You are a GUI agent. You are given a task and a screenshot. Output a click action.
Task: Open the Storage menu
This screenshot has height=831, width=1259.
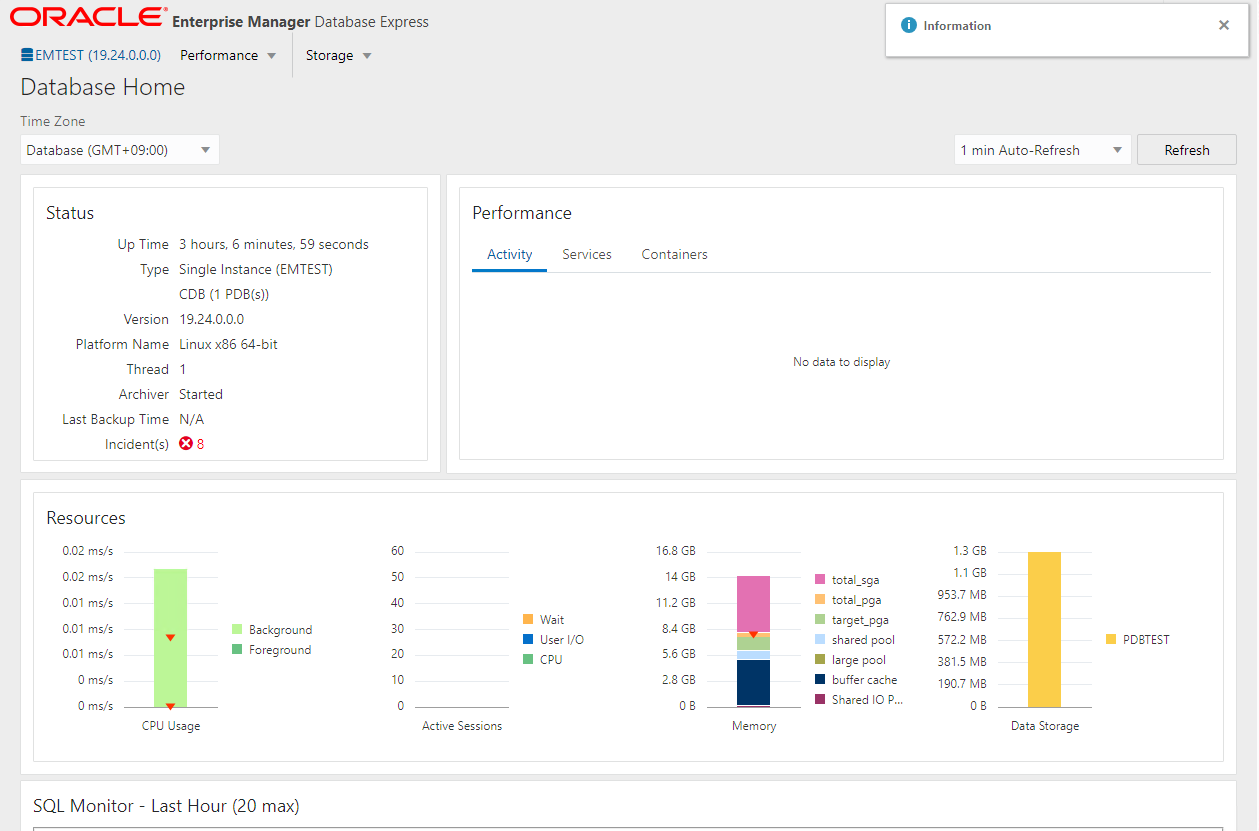click(330, 55)
